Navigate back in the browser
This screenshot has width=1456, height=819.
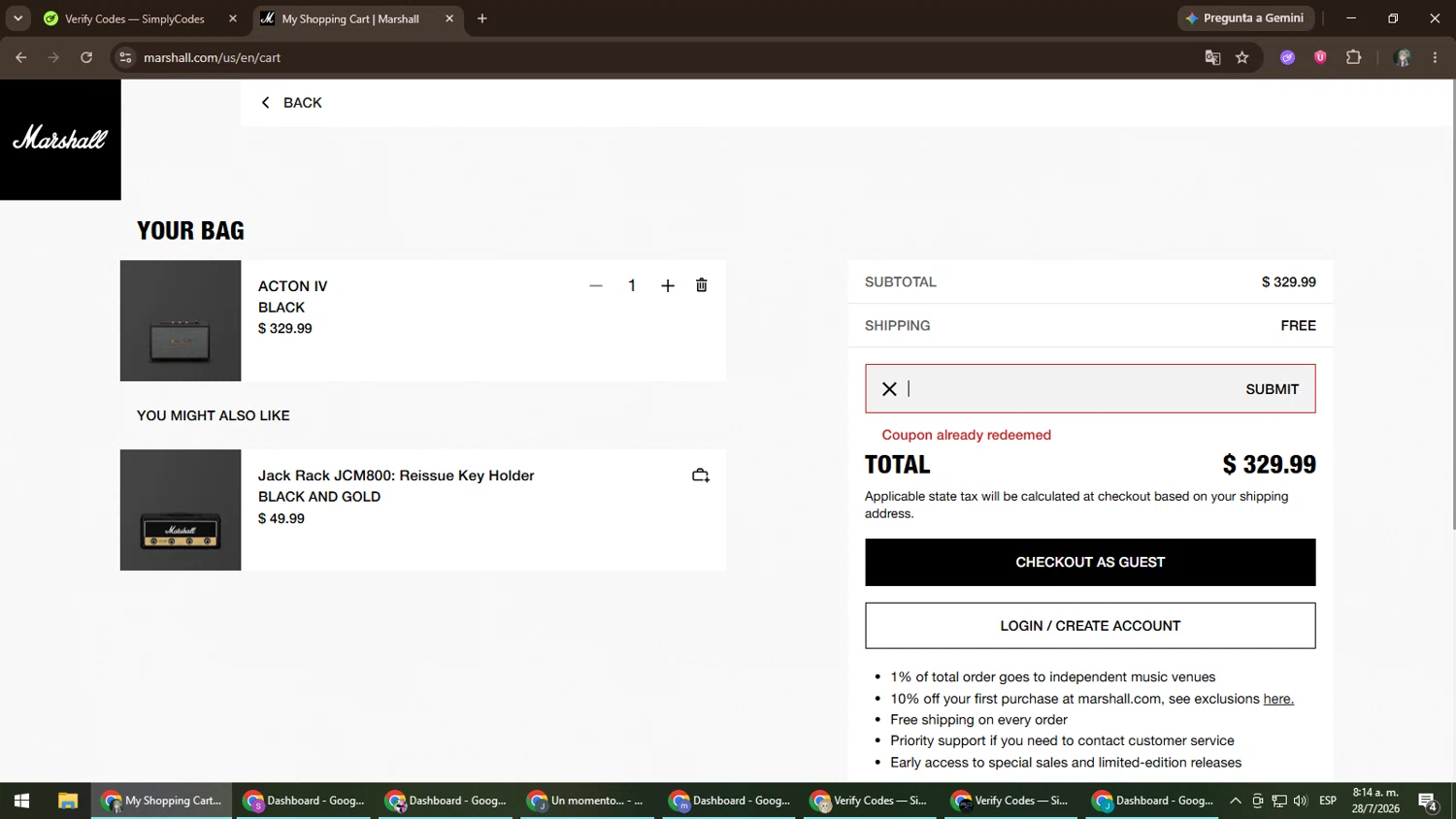tap(21, 57)
